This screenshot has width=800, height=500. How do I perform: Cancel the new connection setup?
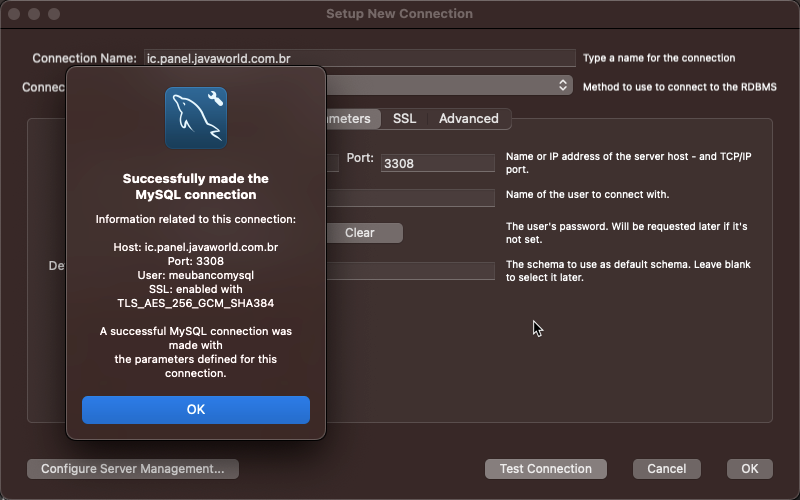[x=666, y=469]
